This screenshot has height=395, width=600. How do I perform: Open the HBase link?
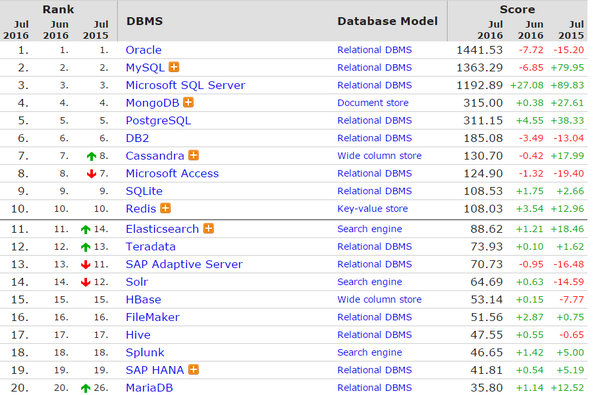tap(143, 299)
